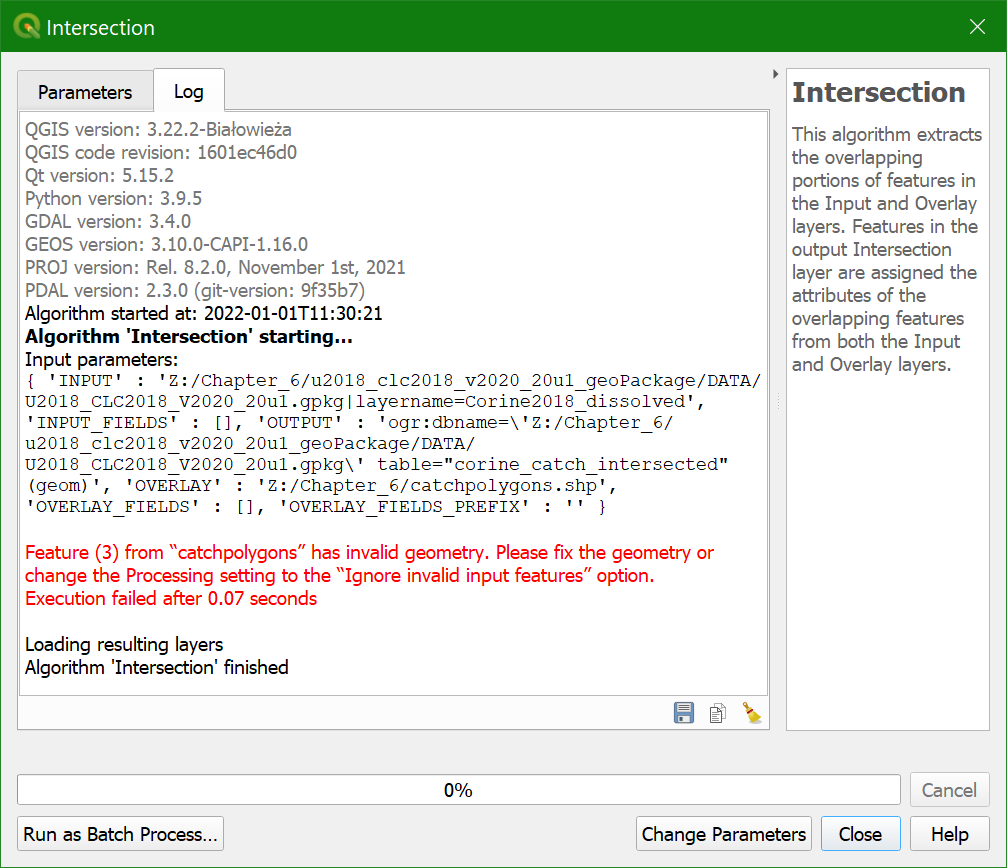Open Help for the algorithm

[x=949, y=833]
